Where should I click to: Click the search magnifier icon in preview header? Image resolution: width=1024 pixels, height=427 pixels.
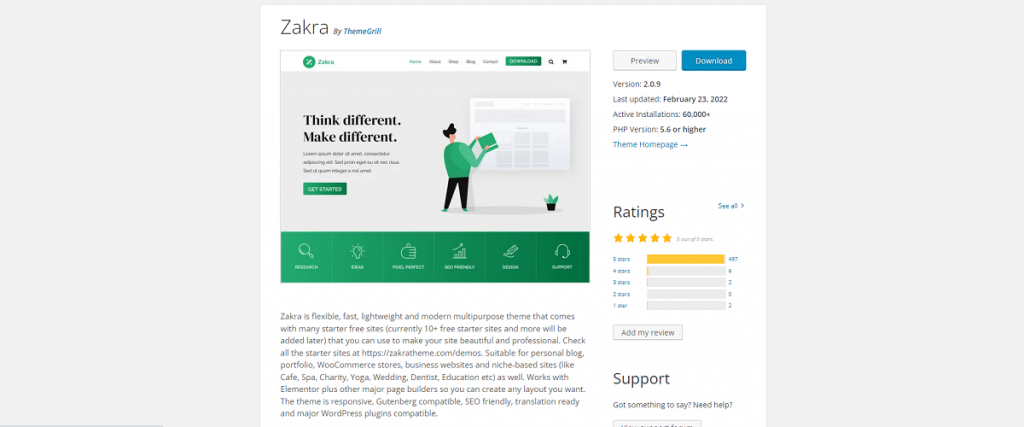pyautogui.click(x=551, y=62)
